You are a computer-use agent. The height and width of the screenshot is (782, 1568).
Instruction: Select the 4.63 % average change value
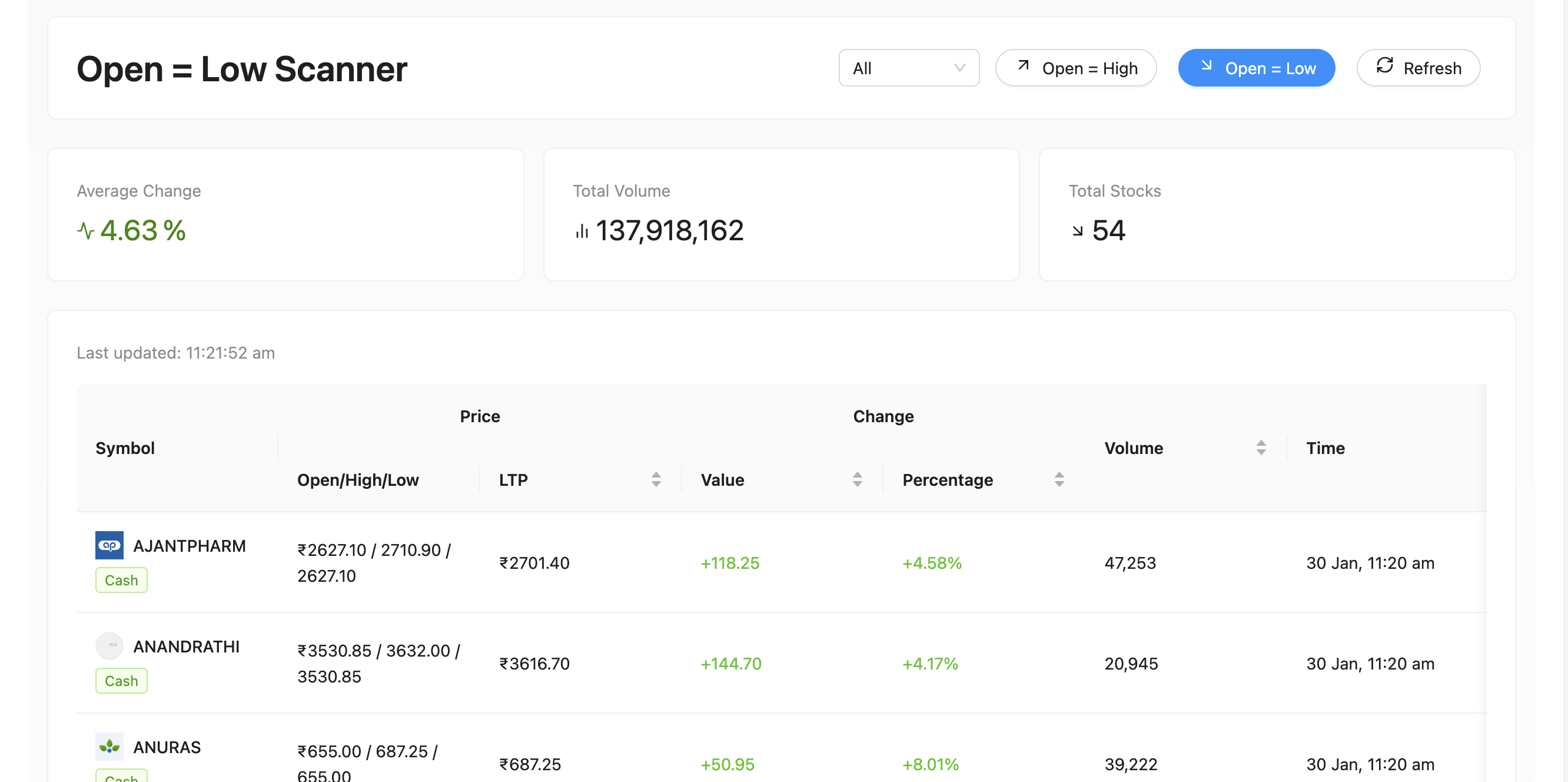142,231
